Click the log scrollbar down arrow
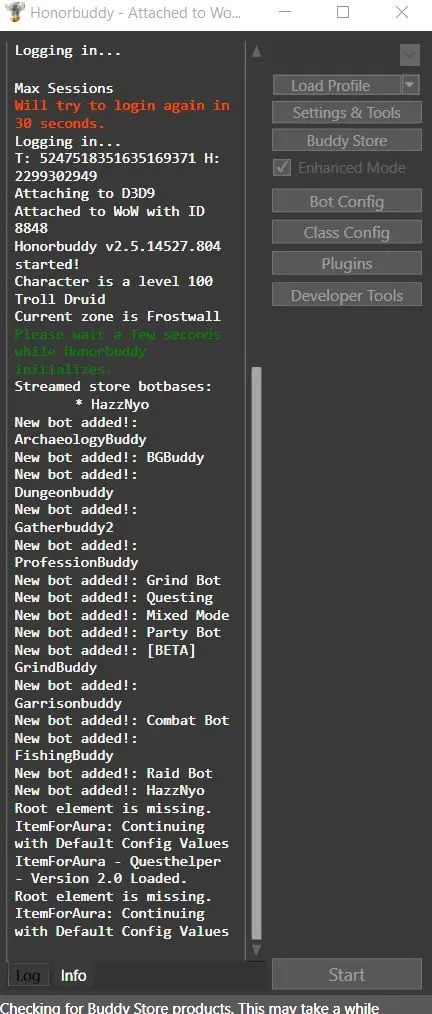This screenshot has height=1014, width=432. click(257, 951)
